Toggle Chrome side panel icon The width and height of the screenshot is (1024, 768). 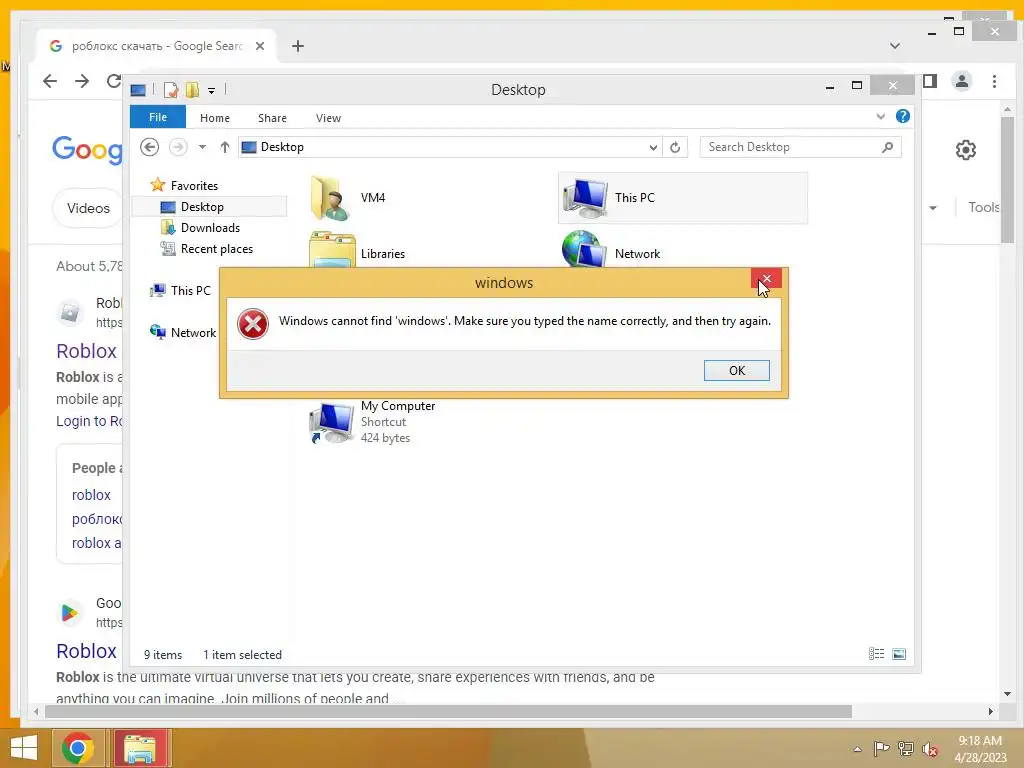pyautogui.click(x=930, y=81)
